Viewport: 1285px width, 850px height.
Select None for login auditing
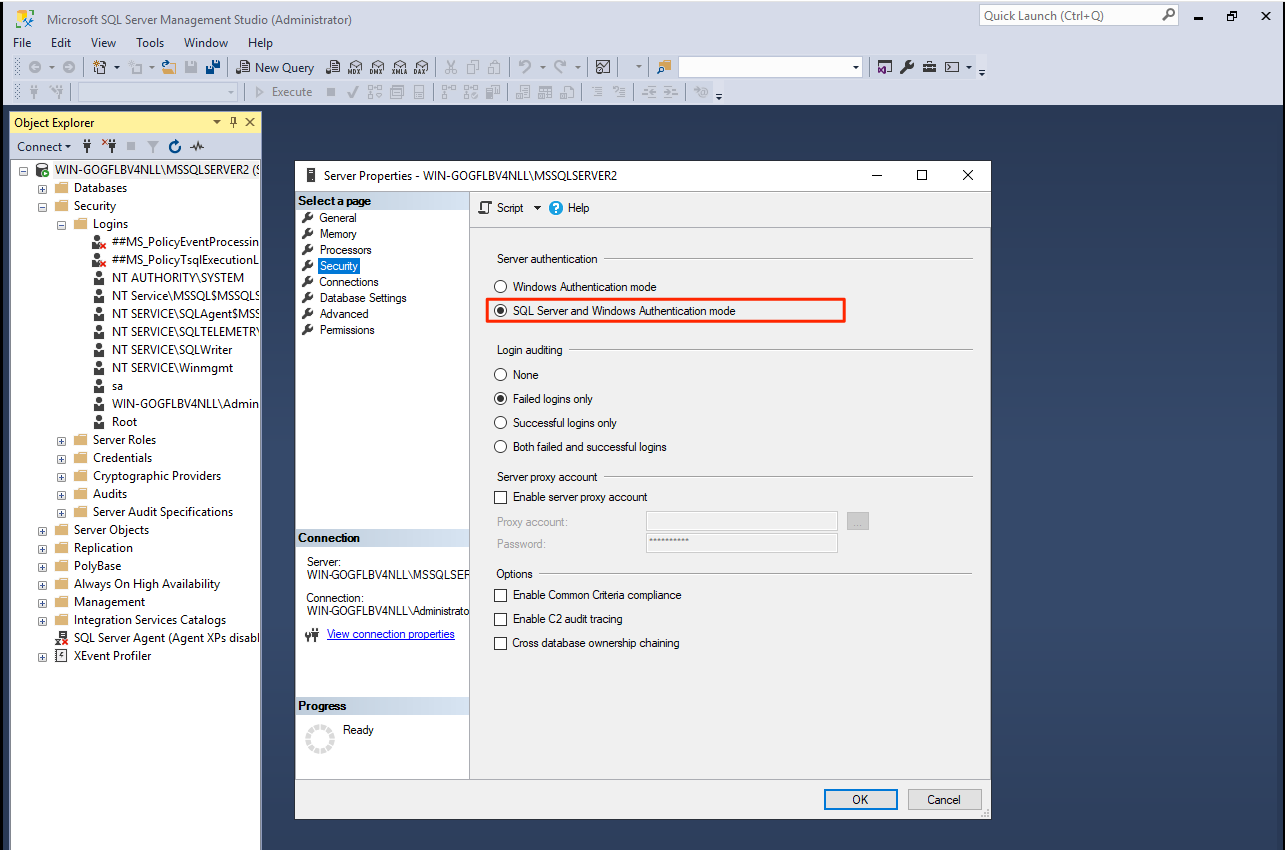coord(501,375)
